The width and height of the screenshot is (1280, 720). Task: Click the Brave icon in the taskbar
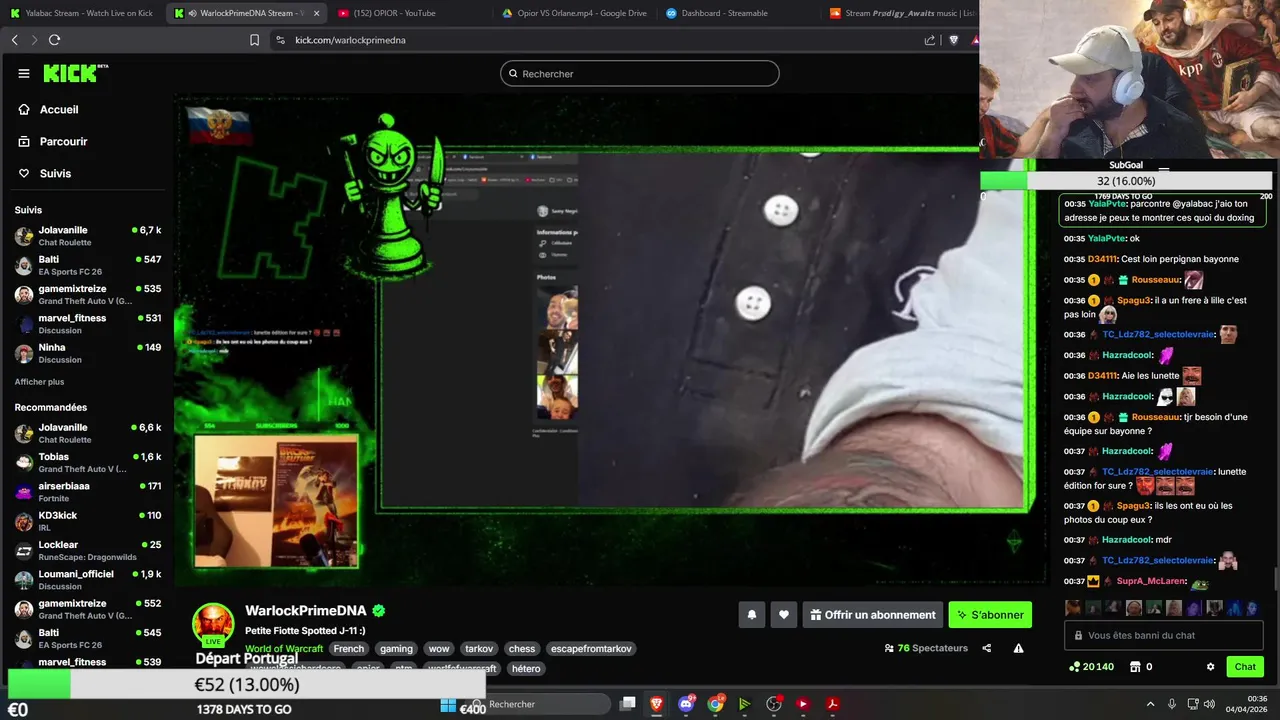click(656, 704)
